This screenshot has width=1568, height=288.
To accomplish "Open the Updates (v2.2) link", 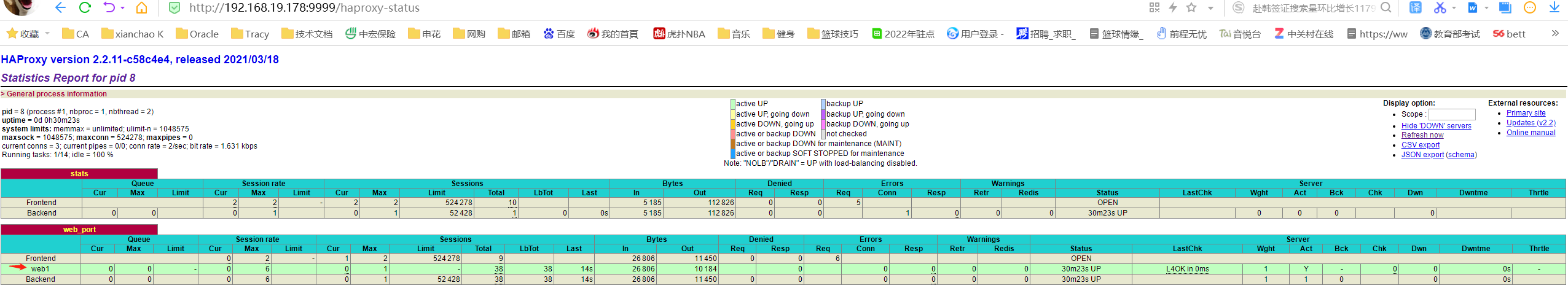I will coord(1531,123).
